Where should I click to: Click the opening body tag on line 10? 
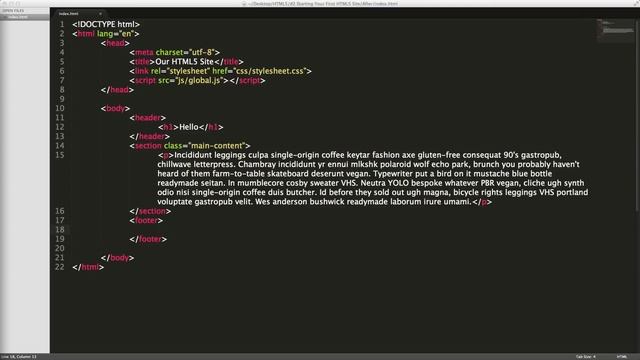pos(115,109)
